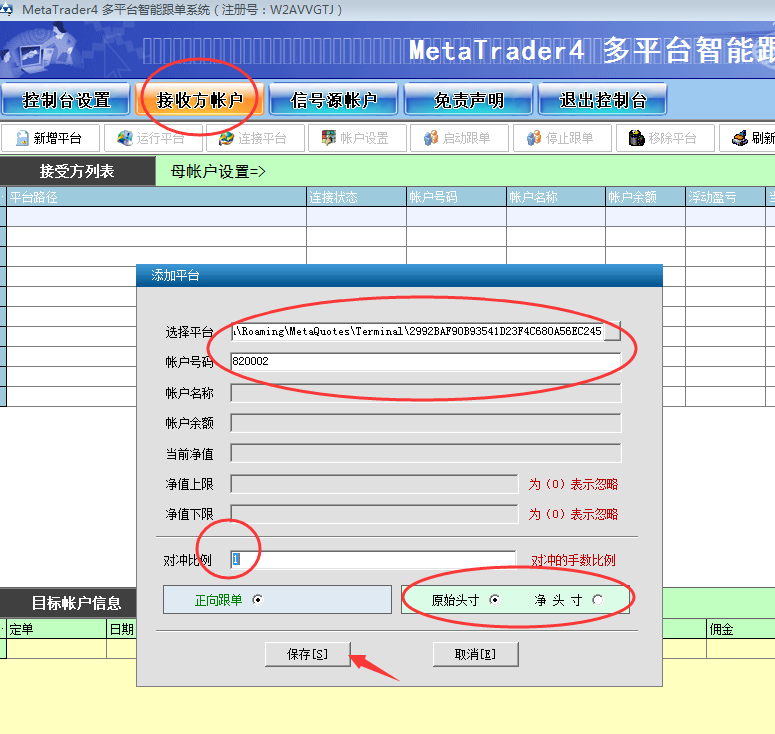Select the 正向跟单 radio button
This screenshot has height=734, width=775.
(x=258, y=600)
